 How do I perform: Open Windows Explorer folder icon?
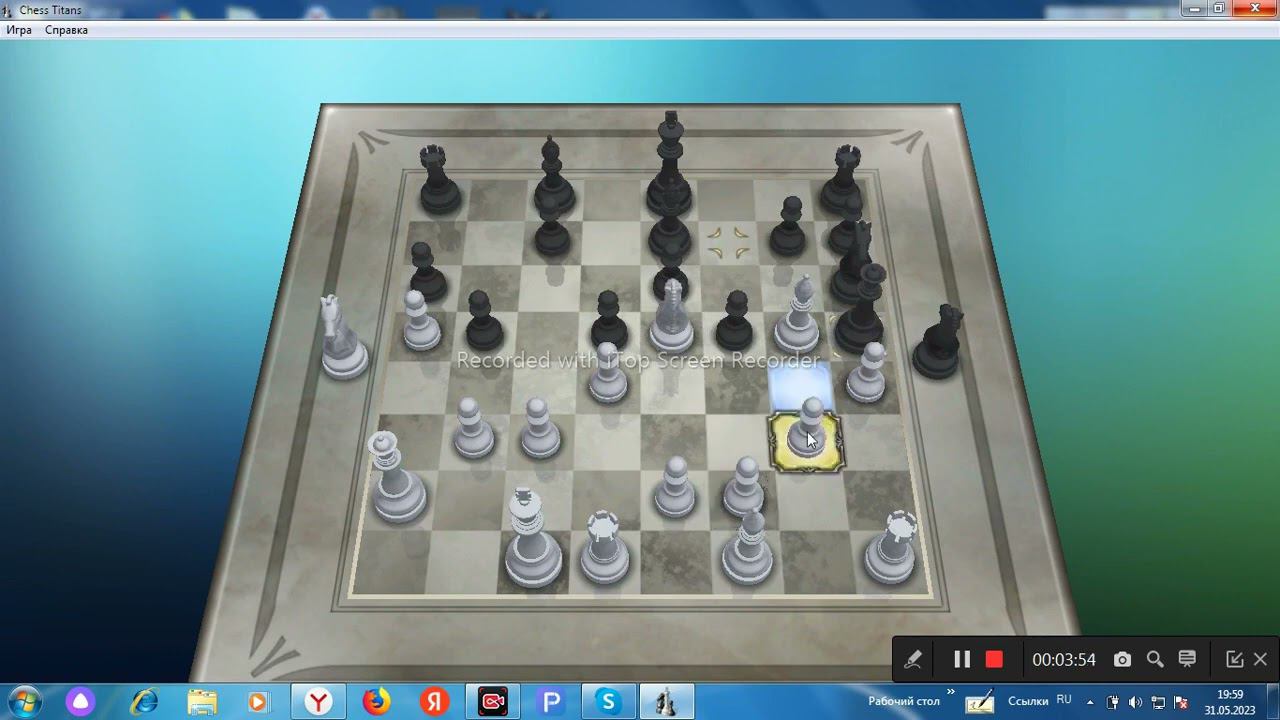pos(203,702)
